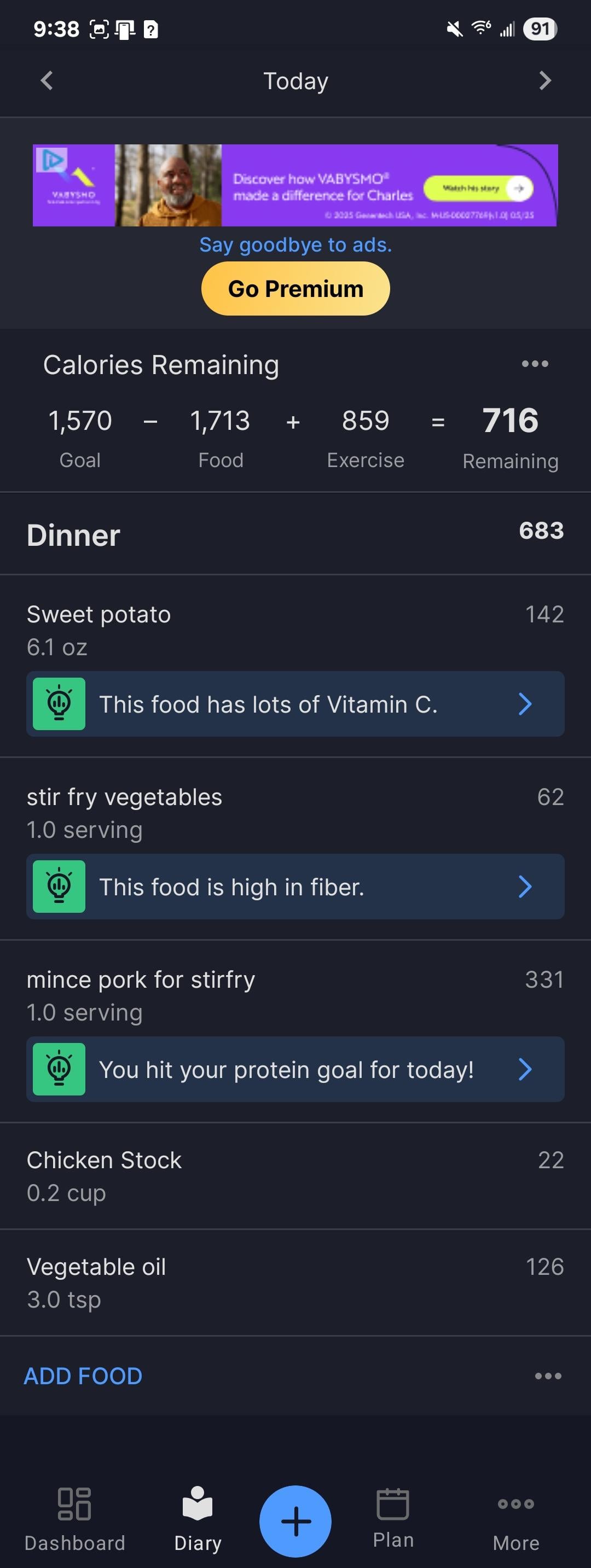Click the VABYSMO ad banner
The image size is (591, 1568).
295,185
